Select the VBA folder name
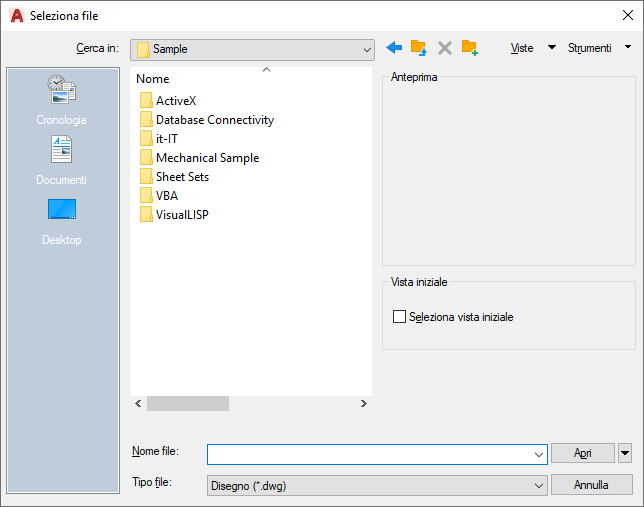Screen dimensions: 644x507 (167, 196)
